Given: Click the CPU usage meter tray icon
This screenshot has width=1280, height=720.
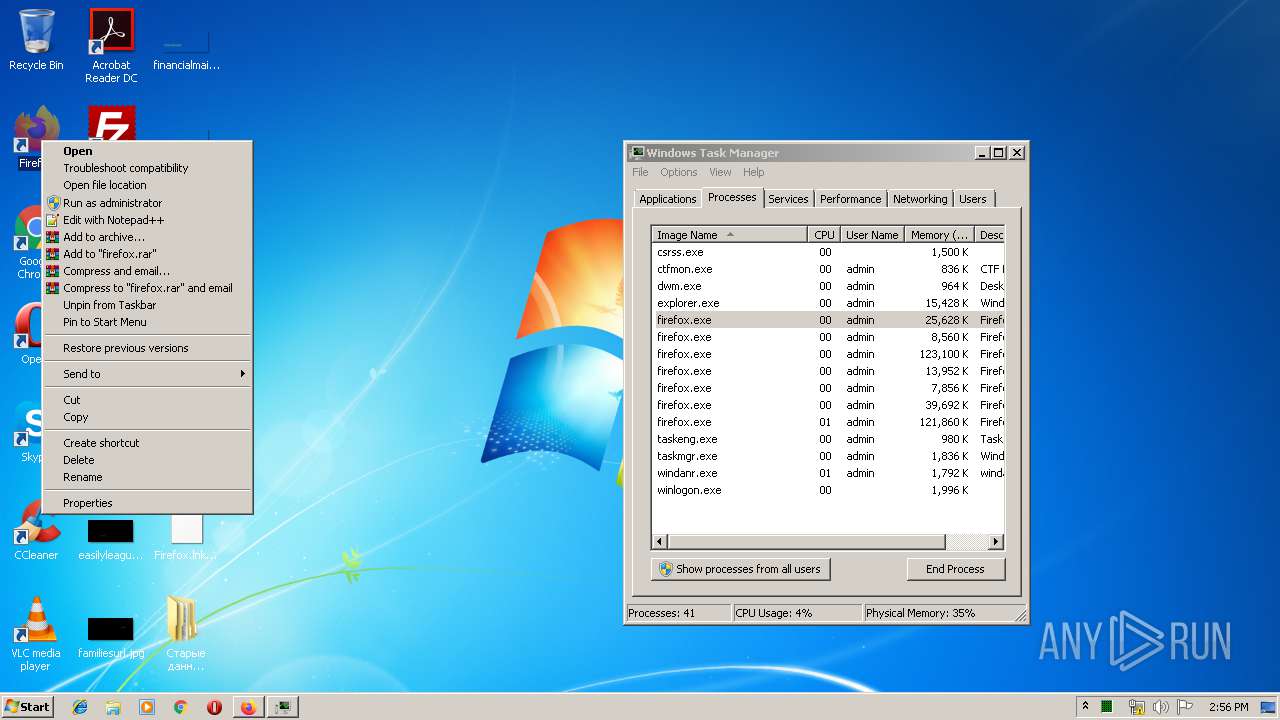Looking at the screenshot, I should [1107, 707].
